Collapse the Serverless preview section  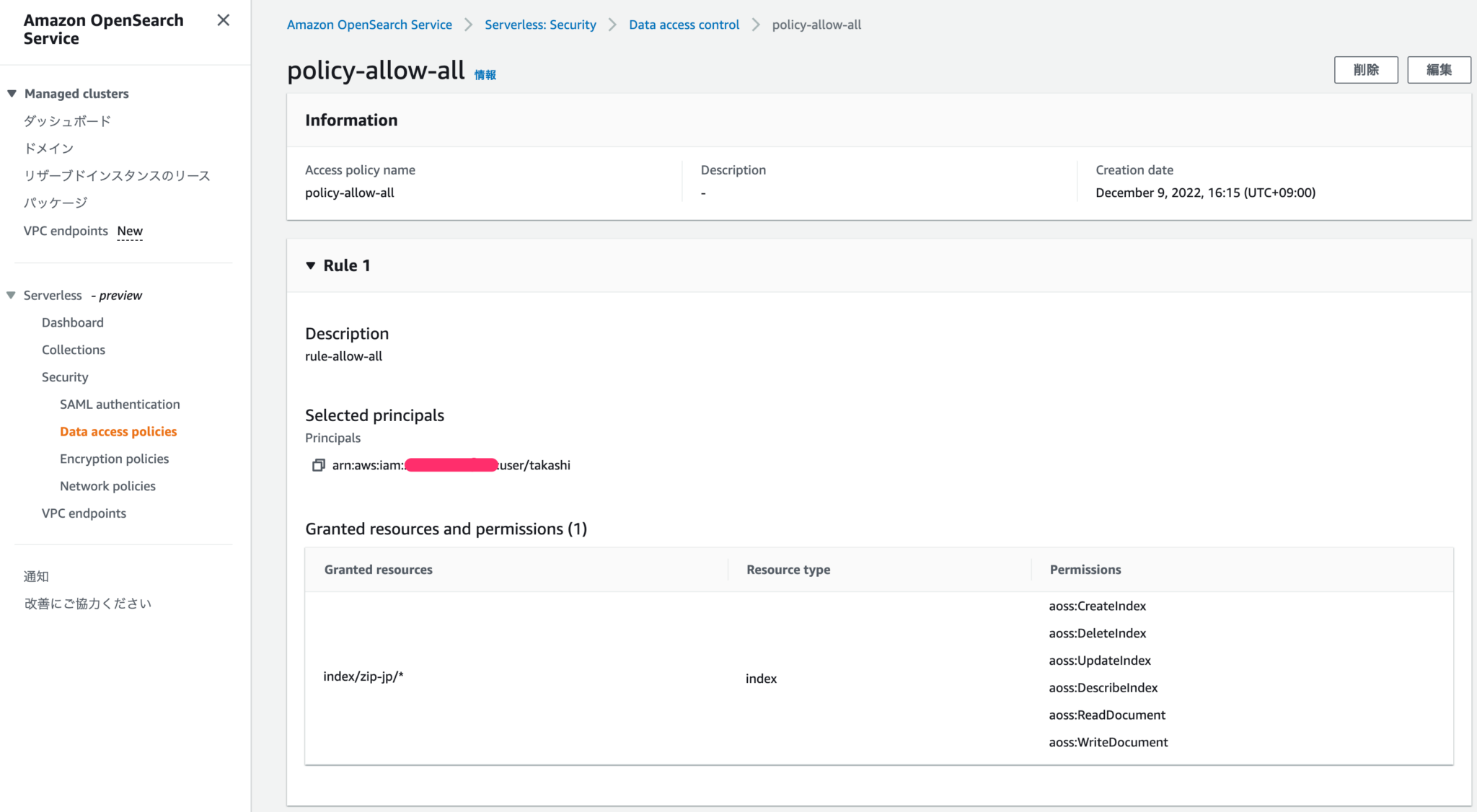coord(10,295)
